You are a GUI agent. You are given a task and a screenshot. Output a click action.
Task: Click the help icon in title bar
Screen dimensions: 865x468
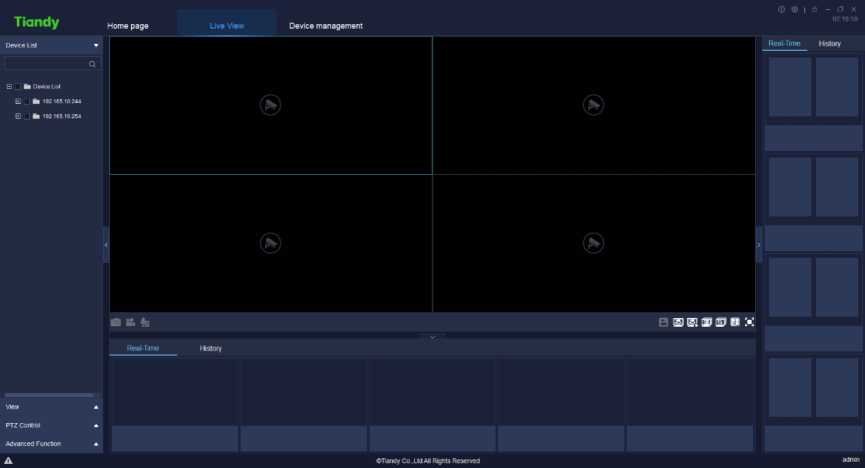[782, 9]
